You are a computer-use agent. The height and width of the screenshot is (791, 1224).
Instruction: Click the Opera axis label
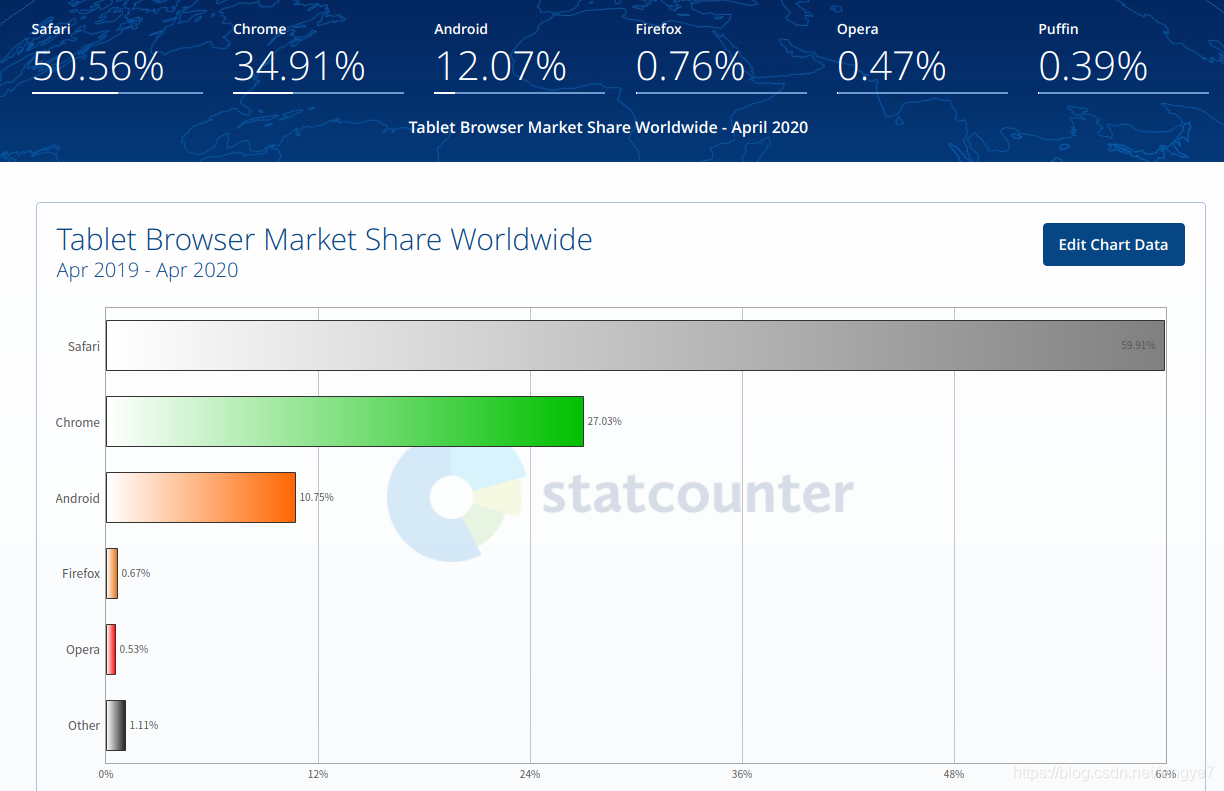[83, 650]
